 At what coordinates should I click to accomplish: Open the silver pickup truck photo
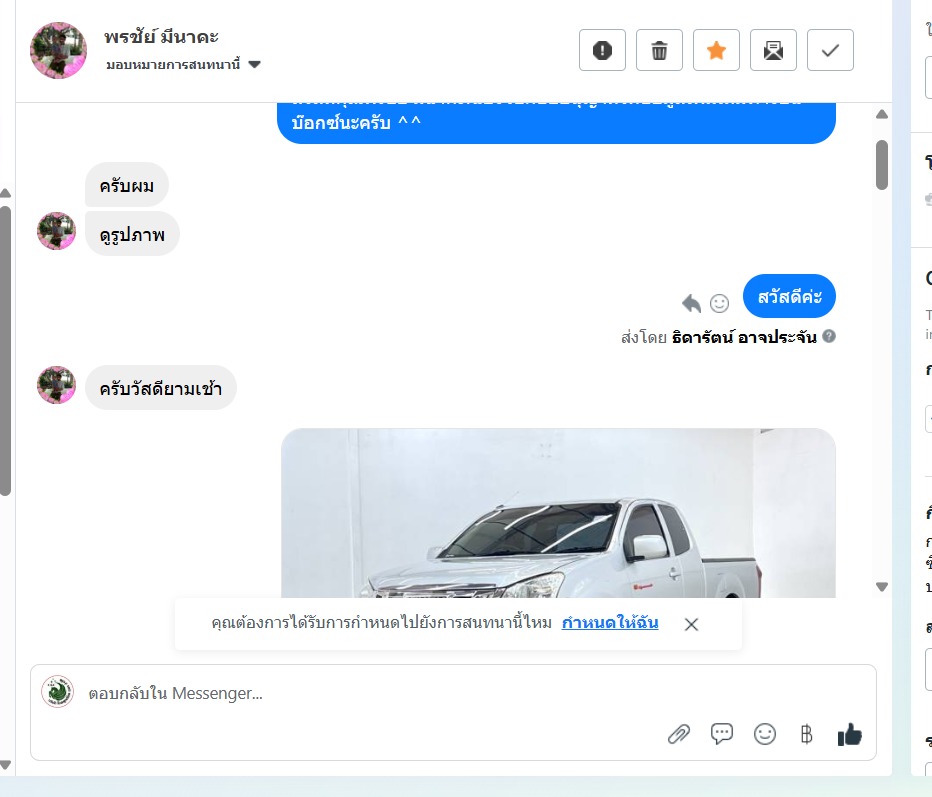[x=558, y=513]
